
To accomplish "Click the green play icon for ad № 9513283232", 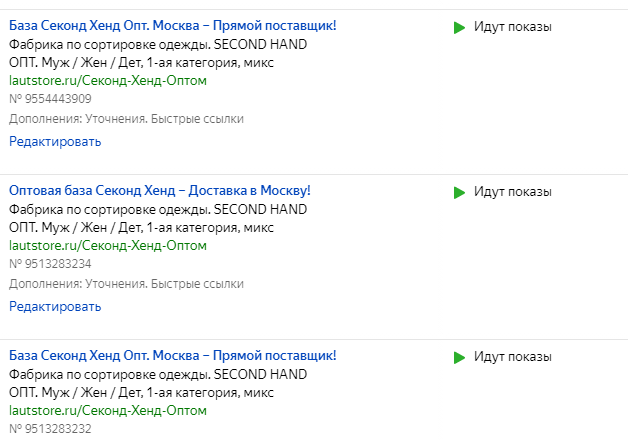I will [x=459, y=357].
